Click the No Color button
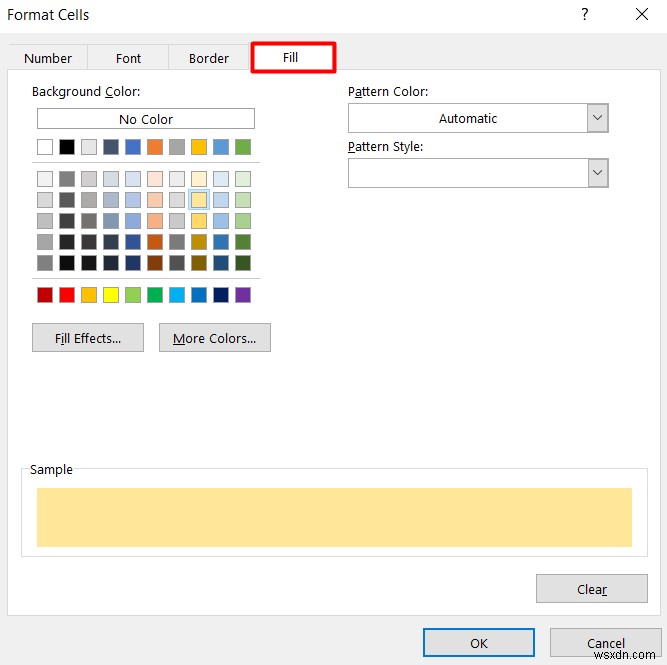The width and height of the screenshot is (667, 665). [146, 119]
